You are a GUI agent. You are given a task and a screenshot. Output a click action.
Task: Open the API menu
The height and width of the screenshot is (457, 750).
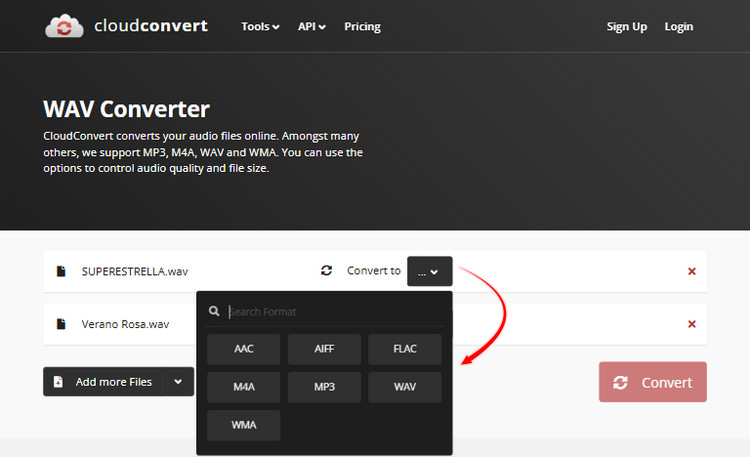click(311, 27)
